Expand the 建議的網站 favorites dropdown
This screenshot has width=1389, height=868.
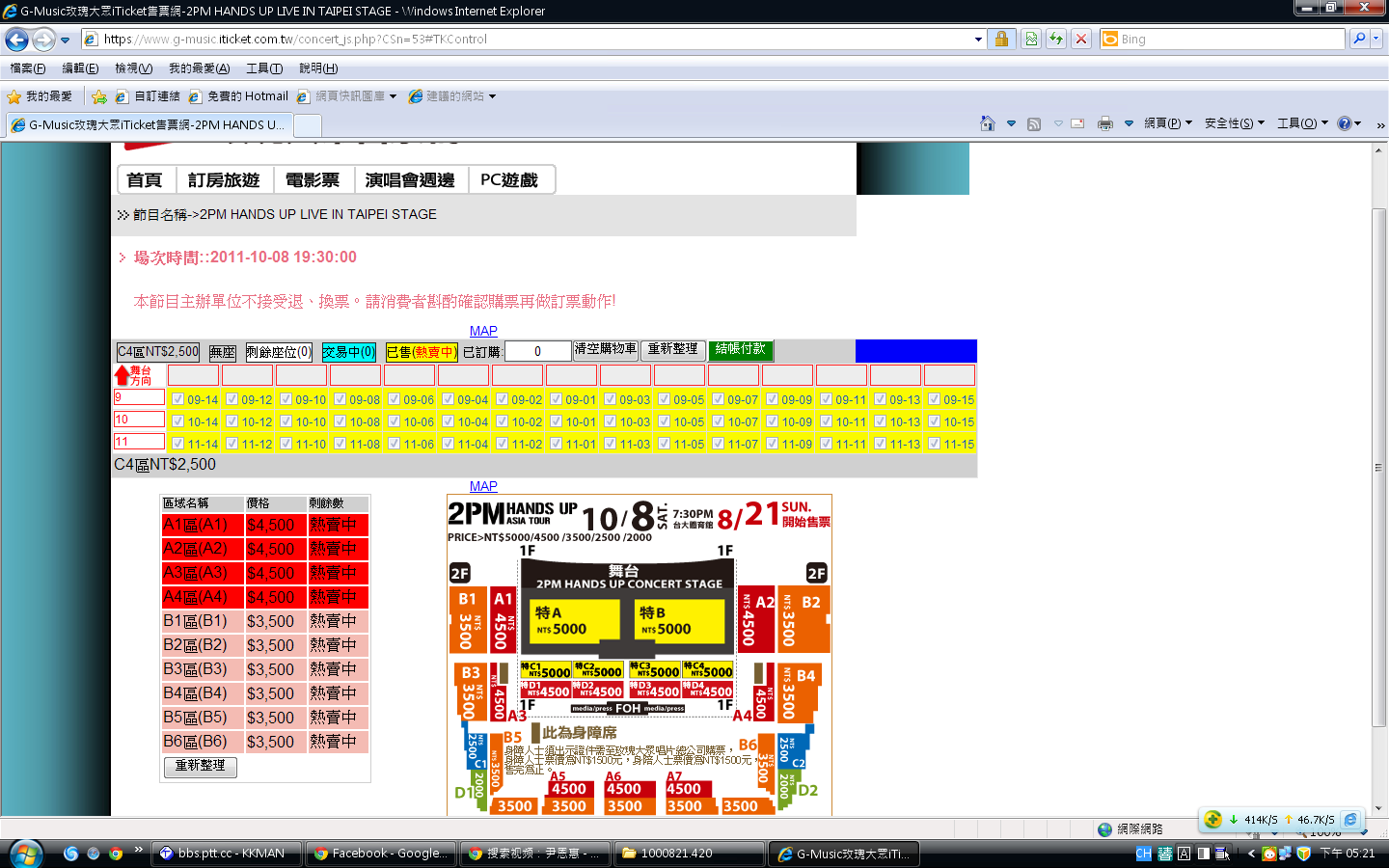[x=492, y=96]
